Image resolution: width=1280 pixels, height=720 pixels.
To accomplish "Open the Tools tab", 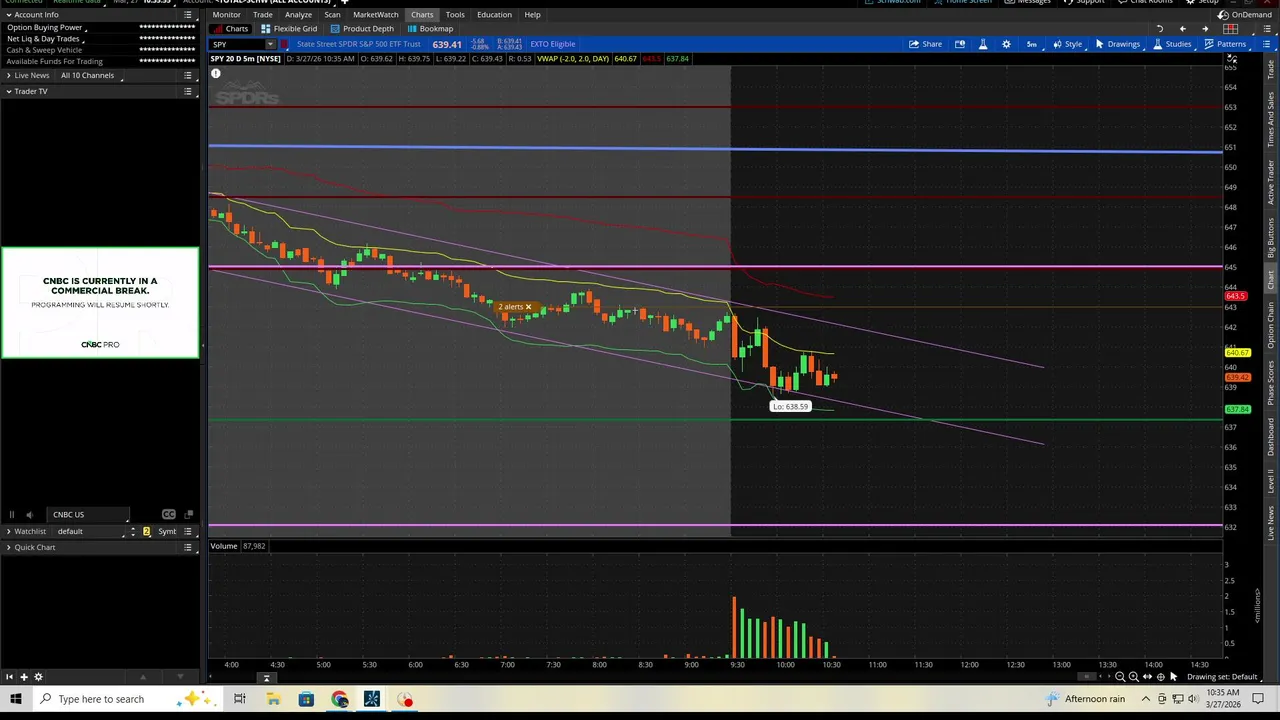I will pyautogui.click(x=455, y=15).
